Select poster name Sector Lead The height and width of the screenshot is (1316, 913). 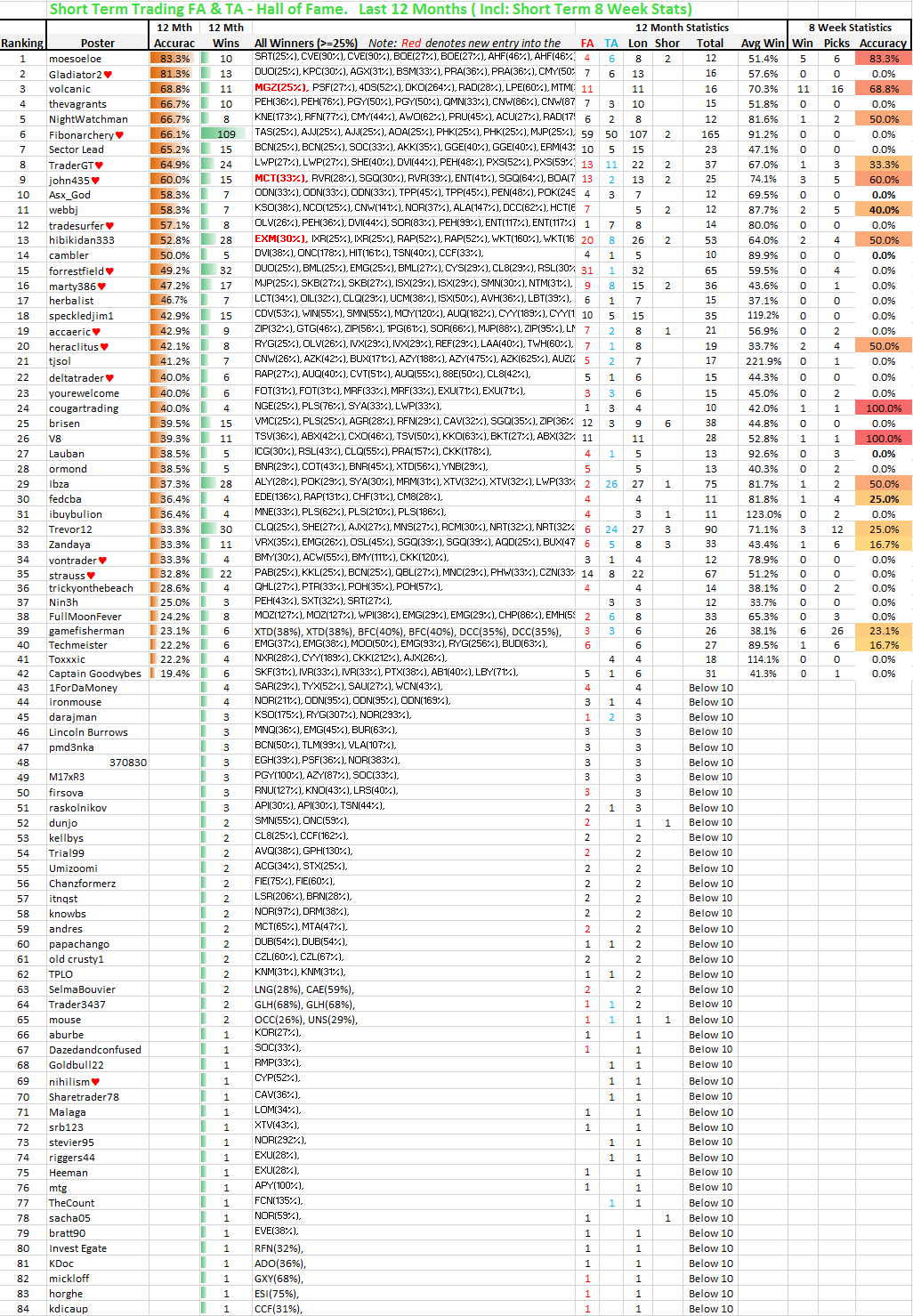click(77, 149)
